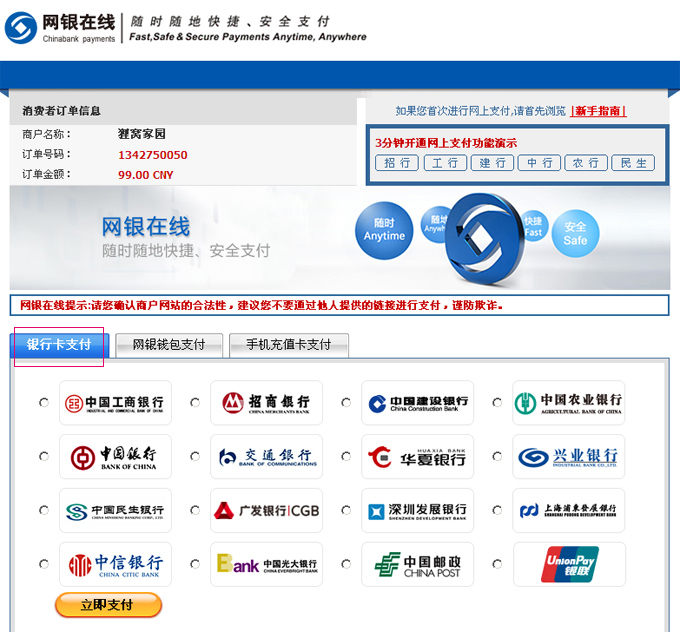Select the UnionPay 银联 radio button
The image size is (680, 632).
click(x=497, y=564)
